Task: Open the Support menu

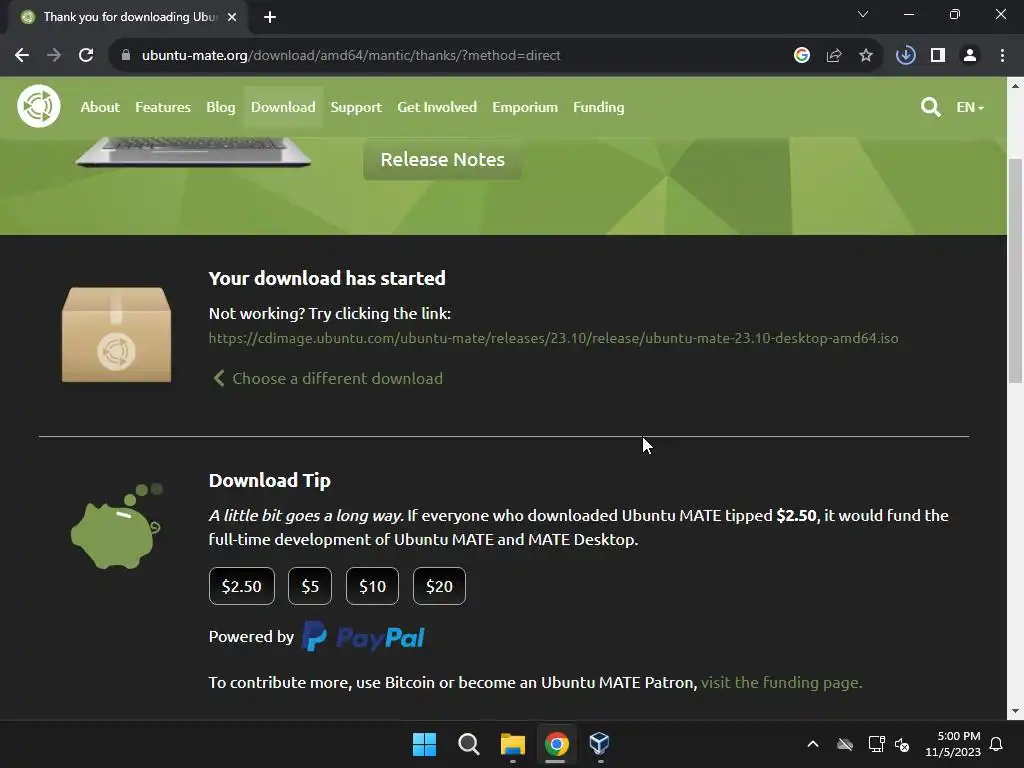Action: point(356,107)
